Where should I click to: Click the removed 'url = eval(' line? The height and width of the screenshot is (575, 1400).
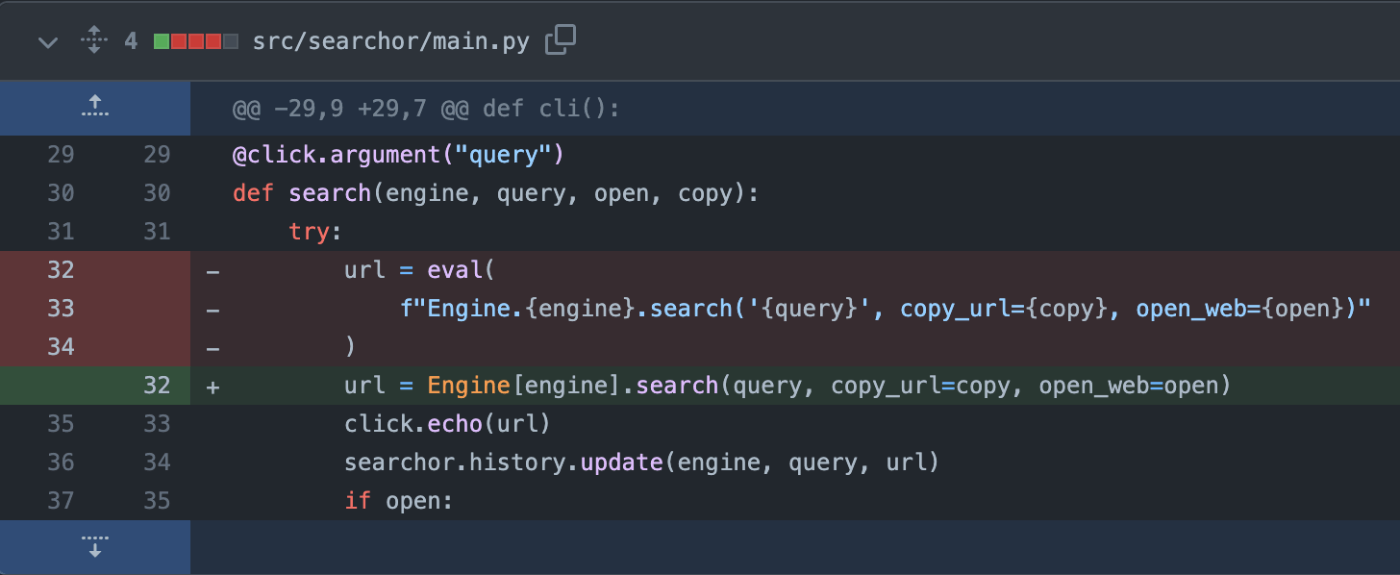click(420, 270)
